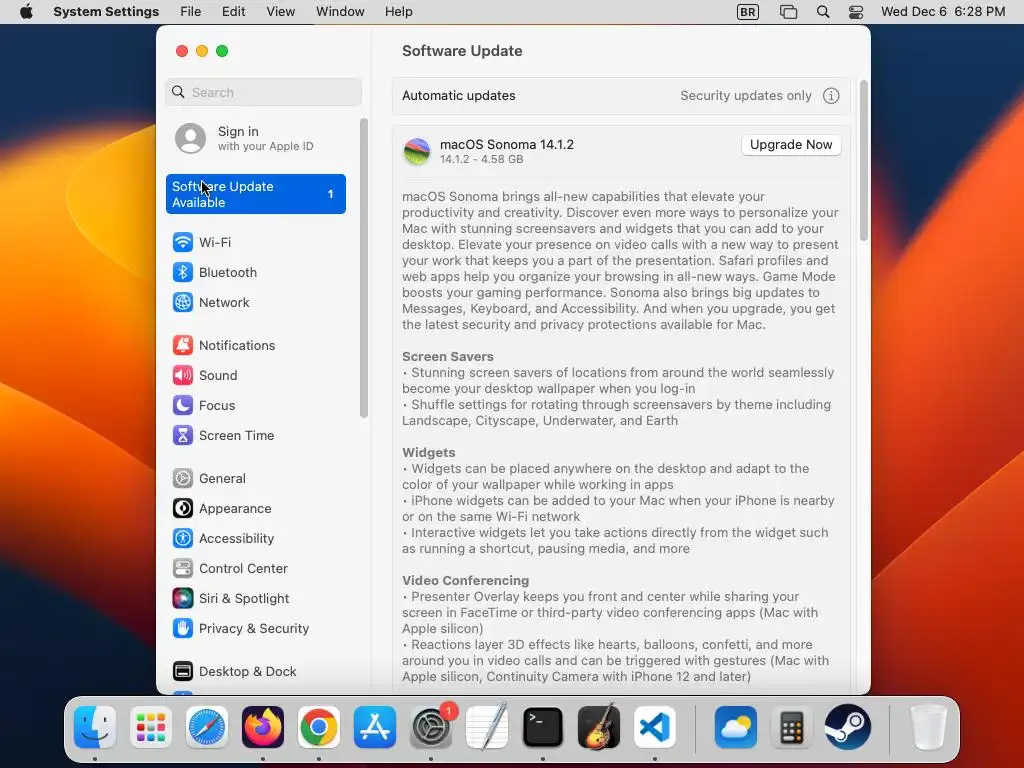Click the Upgrade Now button
Image resolution: width=1024 pixels, height=768 pixels.
[791, 145]
